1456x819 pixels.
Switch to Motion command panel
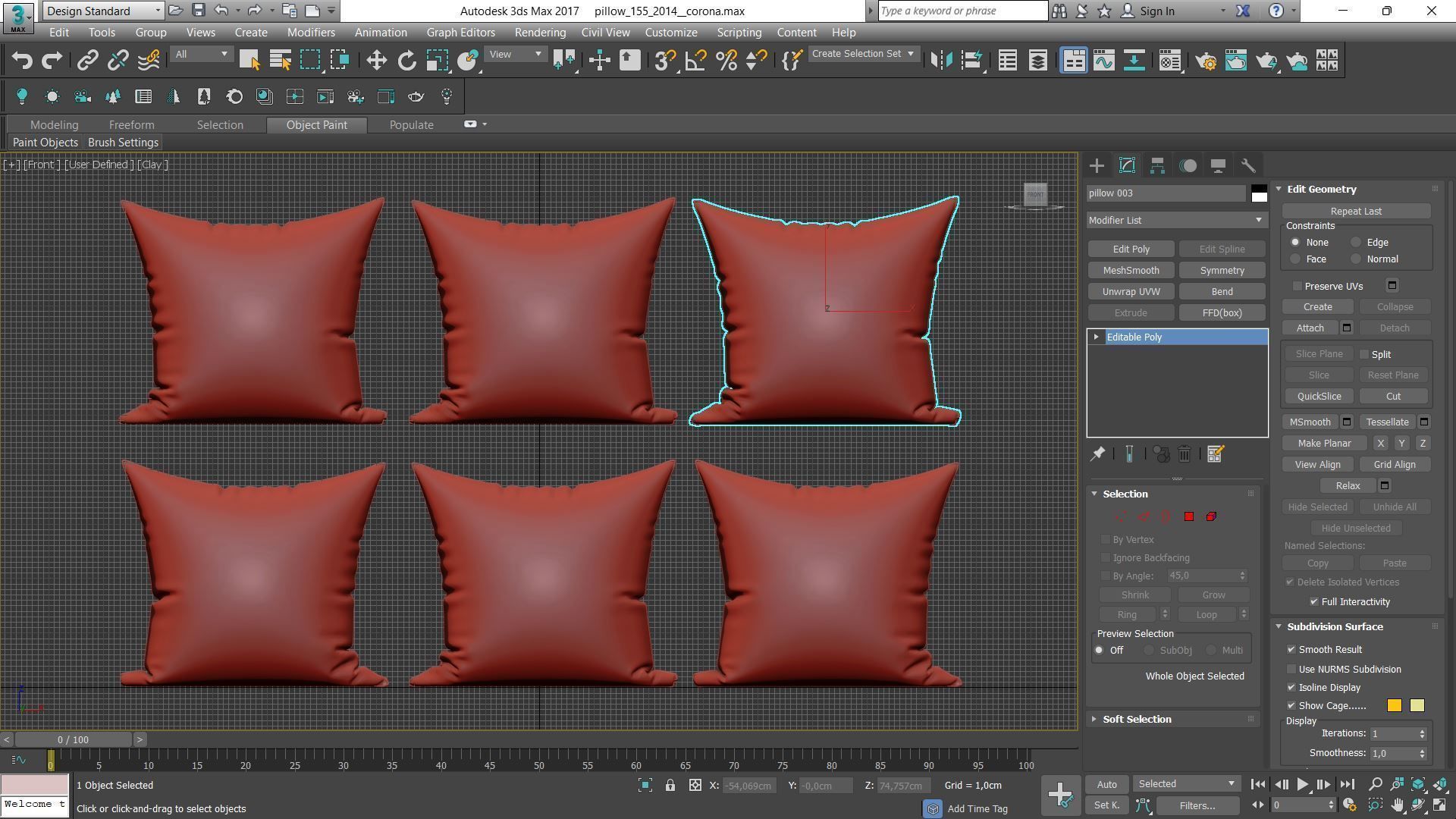pos(1188,165)
